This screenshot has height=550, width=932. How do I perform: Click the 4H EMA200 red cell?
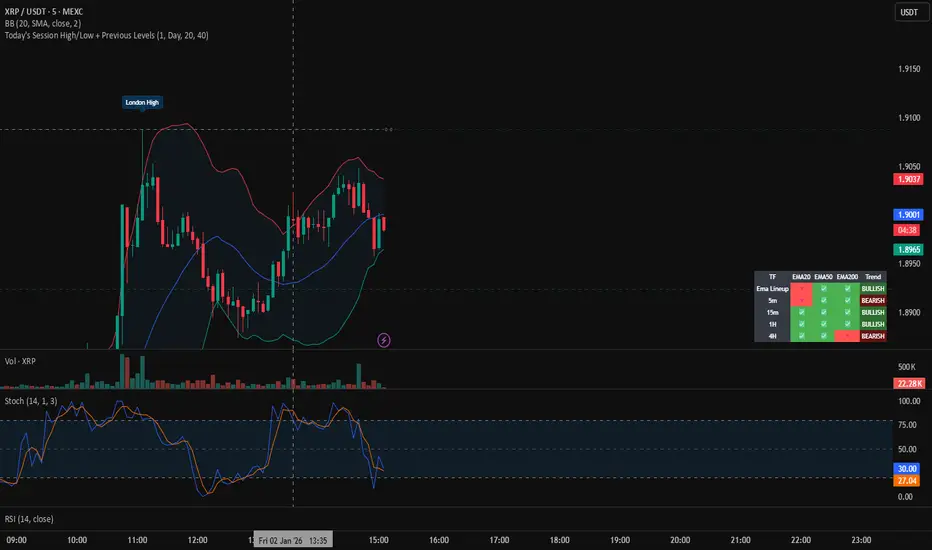[x=847, y=336]
